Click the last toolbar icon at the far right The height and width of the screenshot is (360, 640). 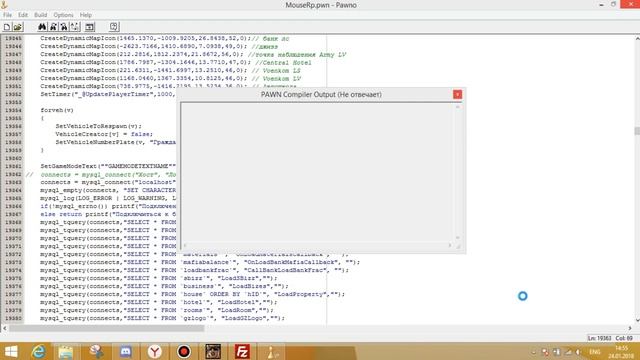pos(114,27)
